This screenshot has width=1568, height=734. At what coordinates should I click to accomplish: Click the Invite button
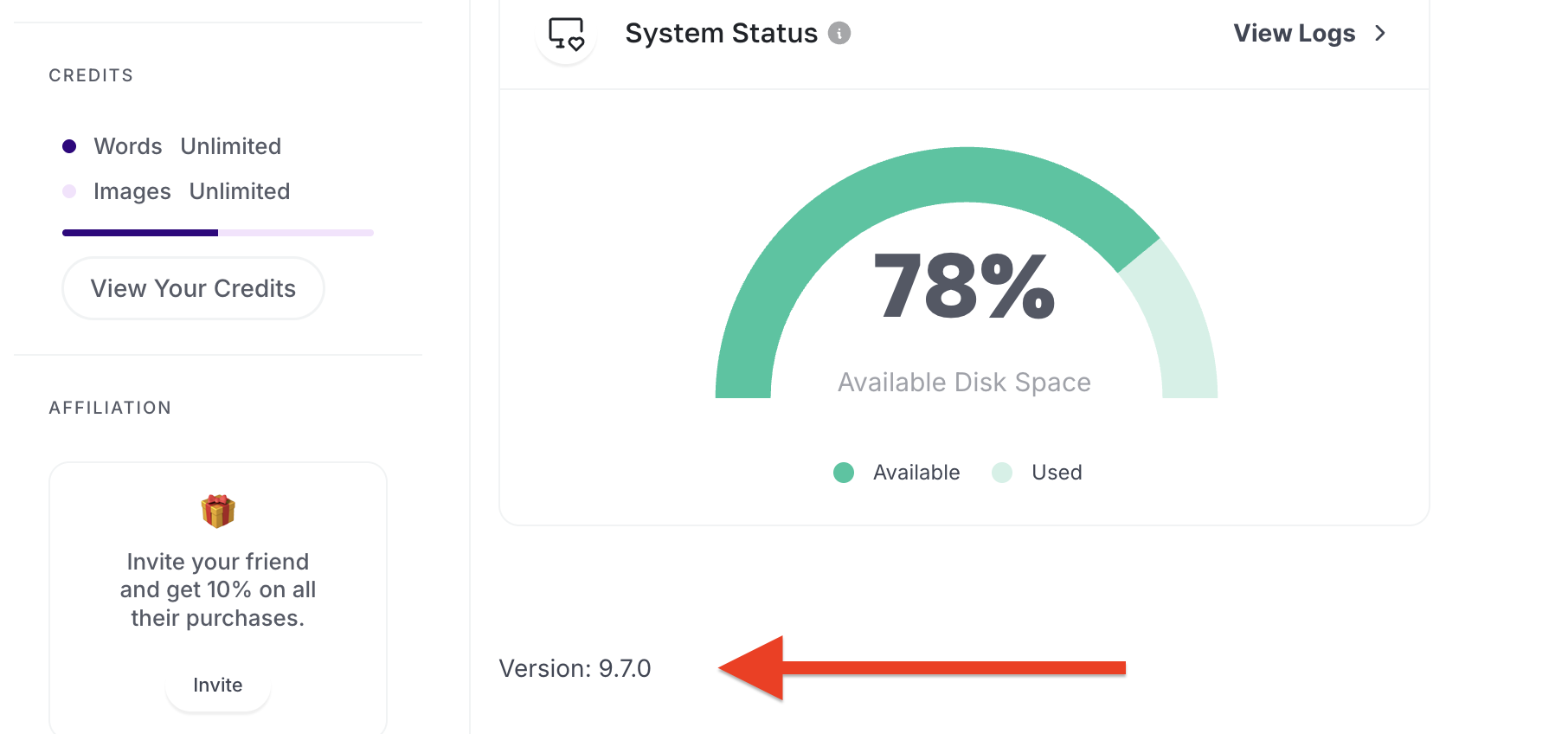tap(218, 685)
